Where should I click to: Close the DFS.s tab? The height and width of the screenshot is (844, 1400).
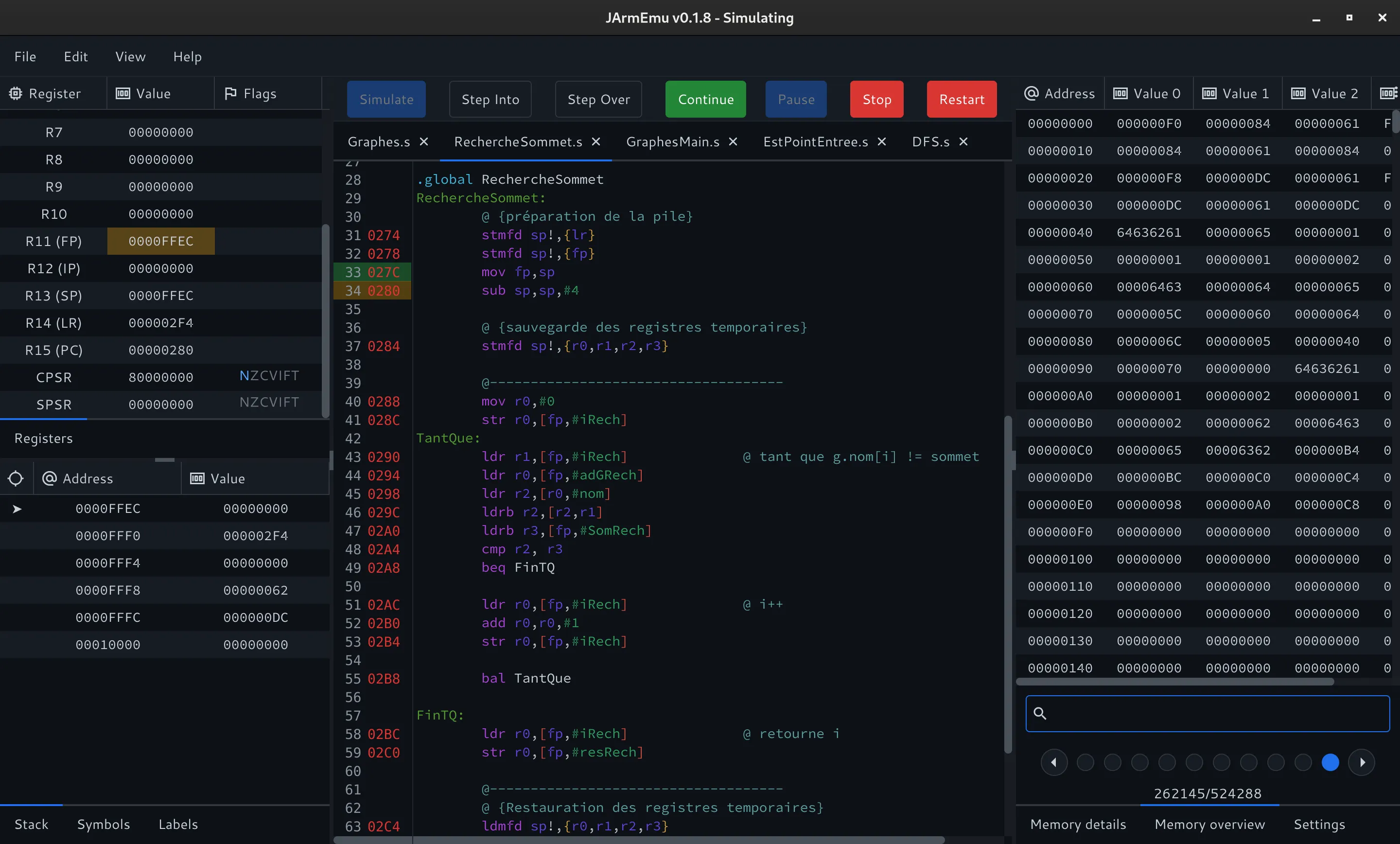(963, 141)
